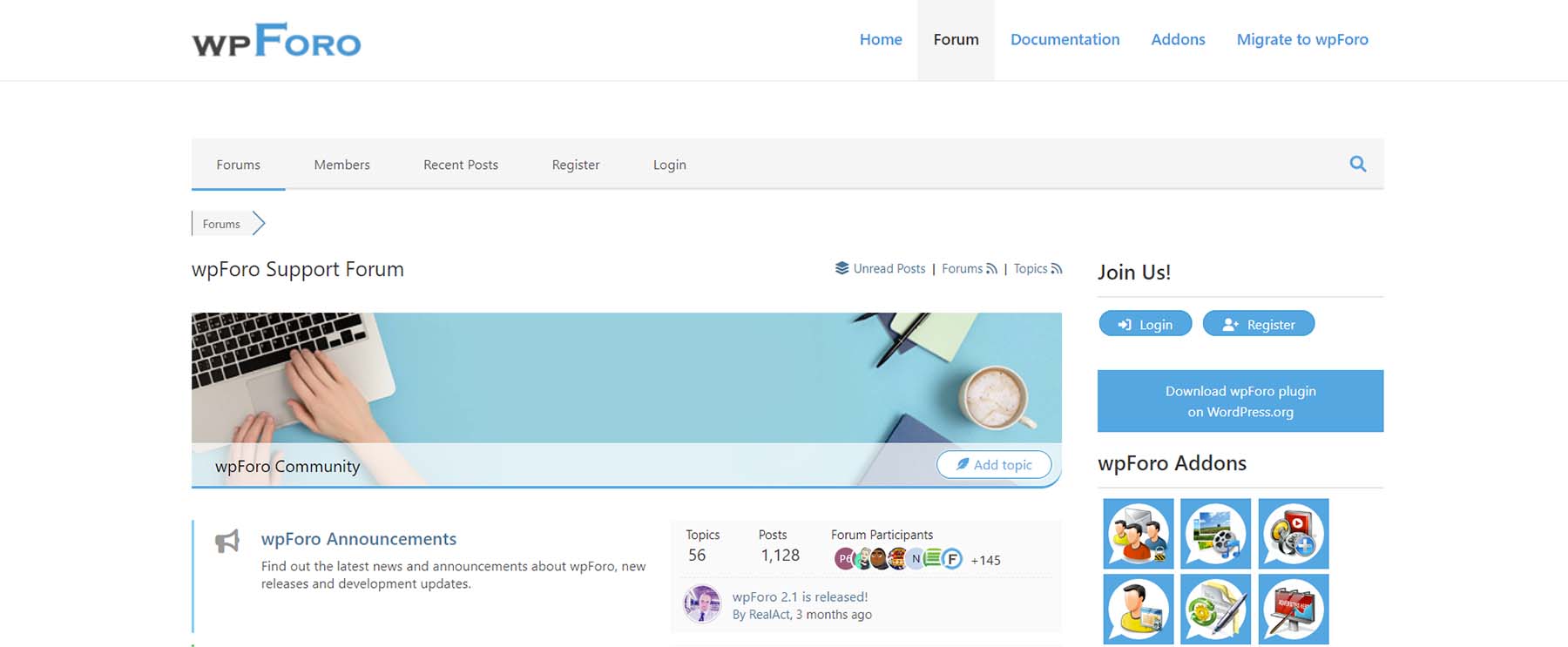The height and width of the screenshot is (647, 1568).
Task: Open the Register tab in forum menu
Action: point(576,165)
